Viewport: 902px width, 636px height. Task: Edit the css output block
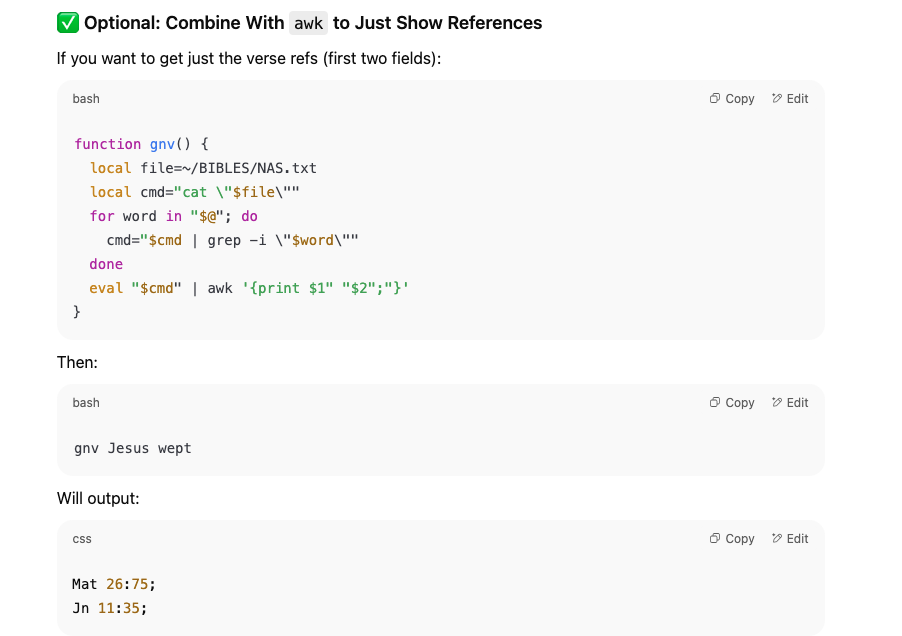[790, 539]
